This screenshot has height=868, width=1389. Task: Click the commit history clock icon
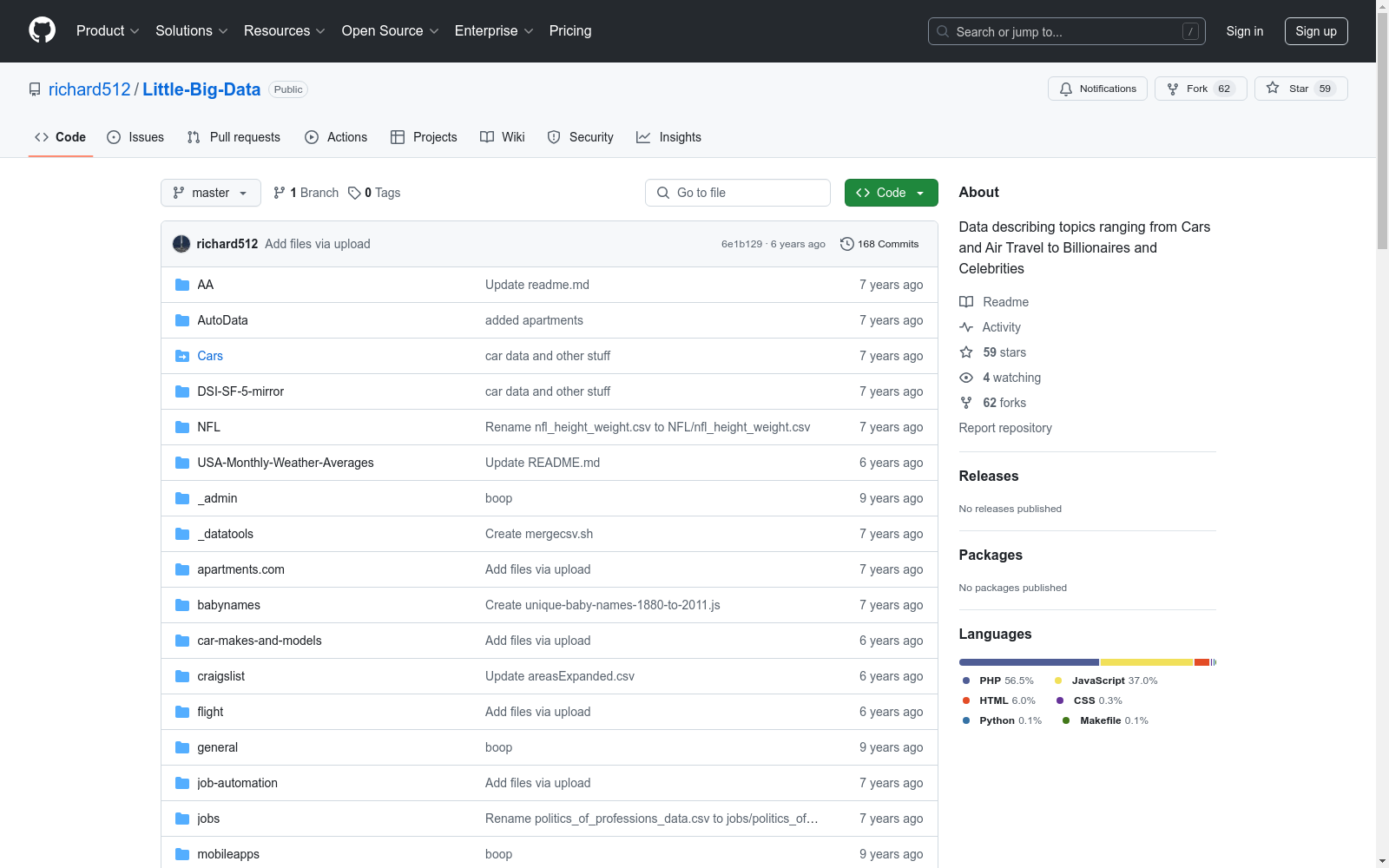(x=847, y=244)
